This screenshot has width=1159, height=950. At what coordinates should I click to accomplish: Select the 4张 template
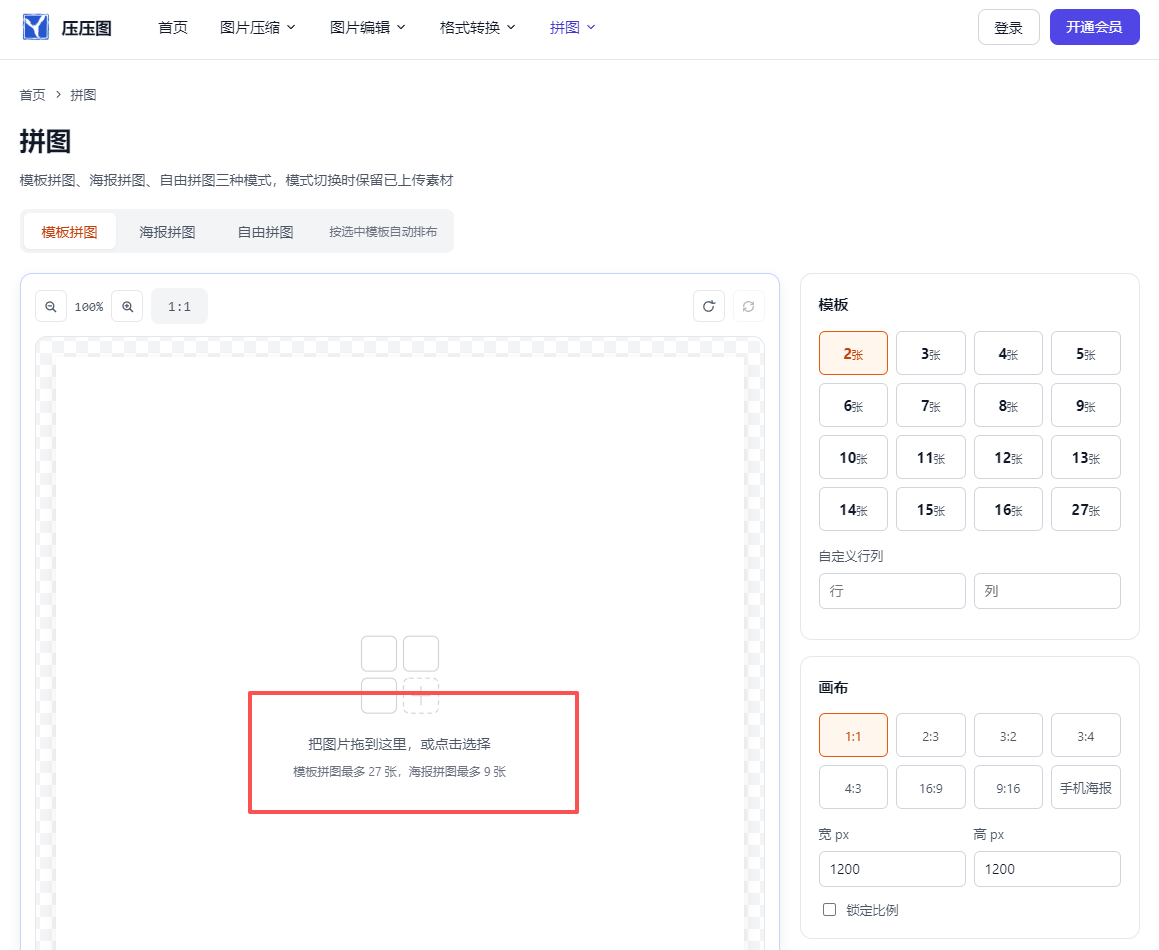1008,353
